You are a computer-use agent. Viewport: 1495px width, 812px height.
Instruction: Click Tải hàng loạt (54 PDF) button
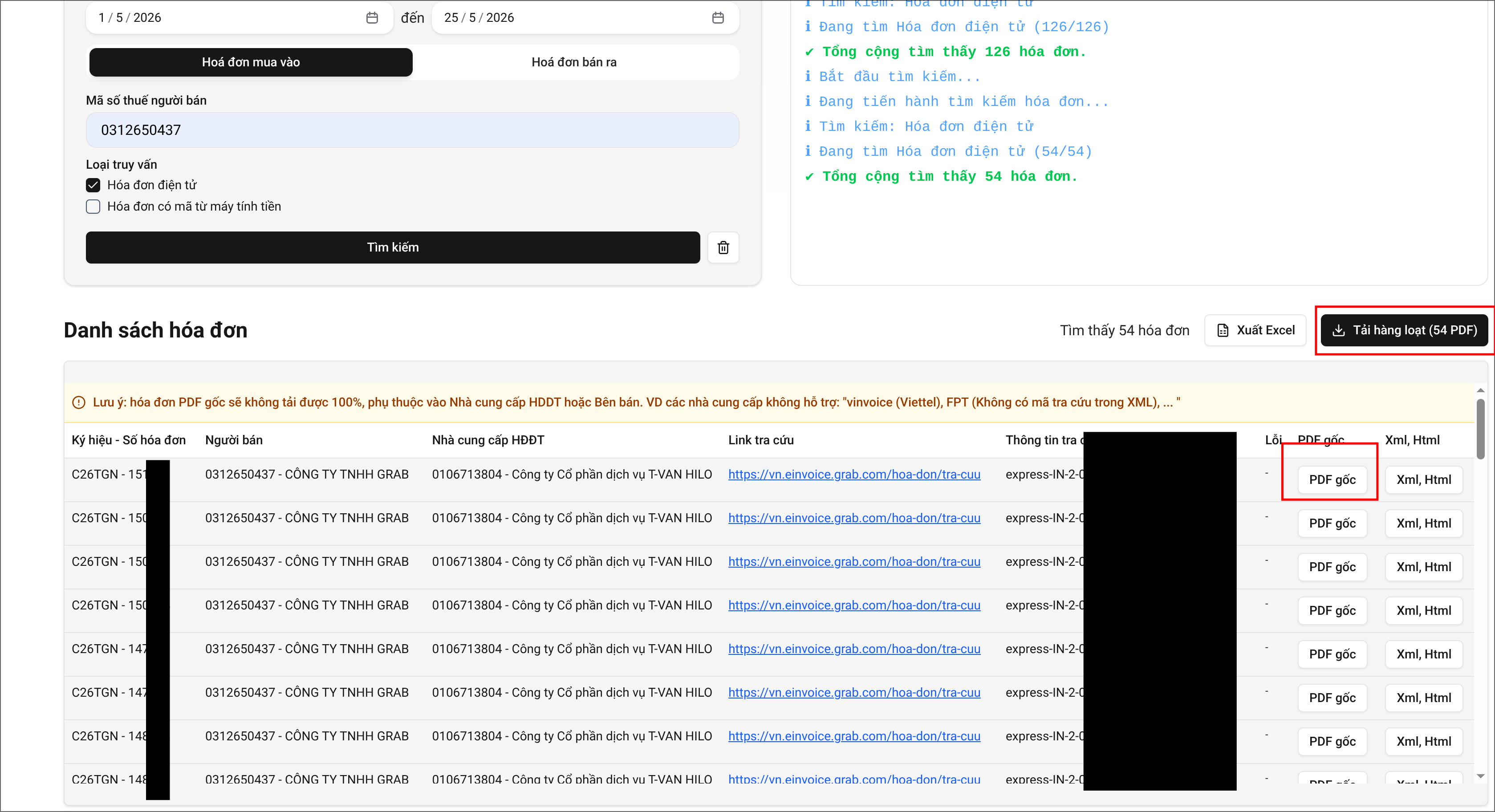pos(1405,330)
